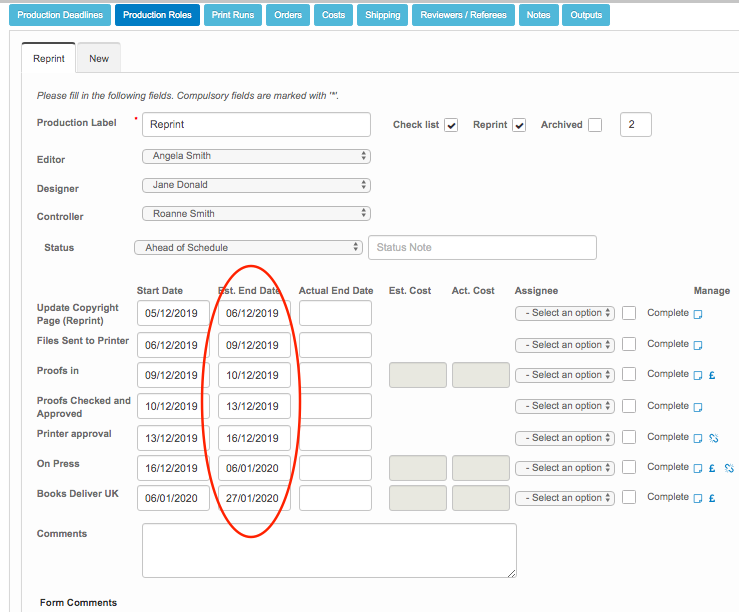Select assignee for Update Copyright Page
This screenshot has width=739, height=612.
tap(565, 313)
